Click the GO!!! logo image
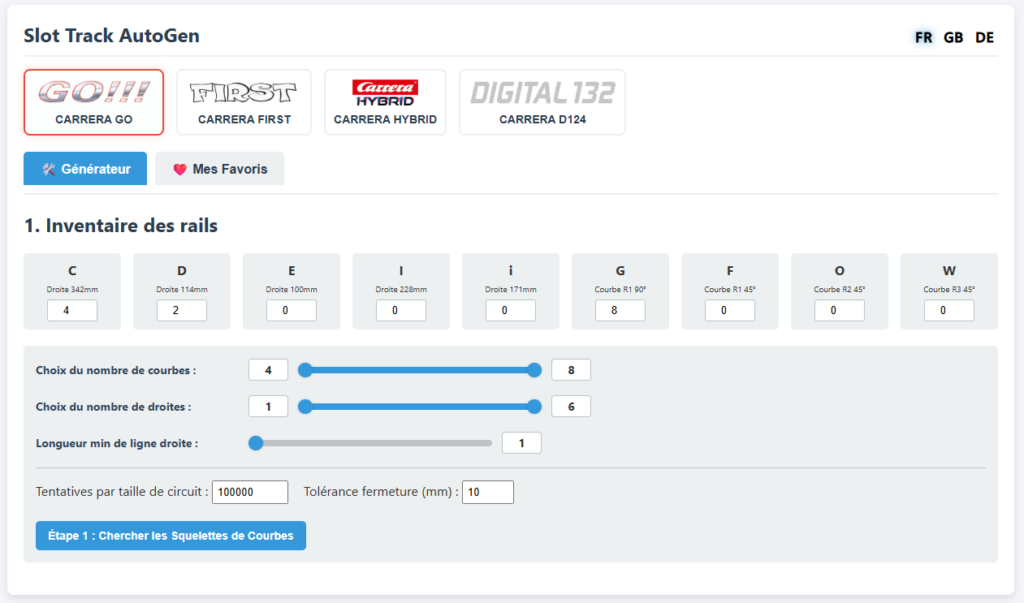The height and width of the screenshot is (603, 1024). point(94,92)
